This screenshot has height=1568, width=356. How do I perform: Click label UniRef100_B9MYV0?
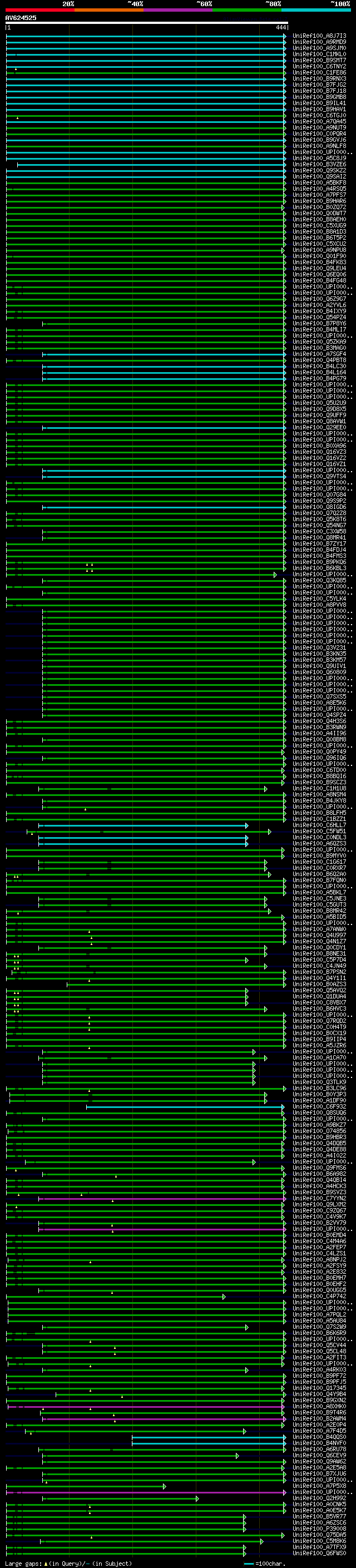coord(319,856)
